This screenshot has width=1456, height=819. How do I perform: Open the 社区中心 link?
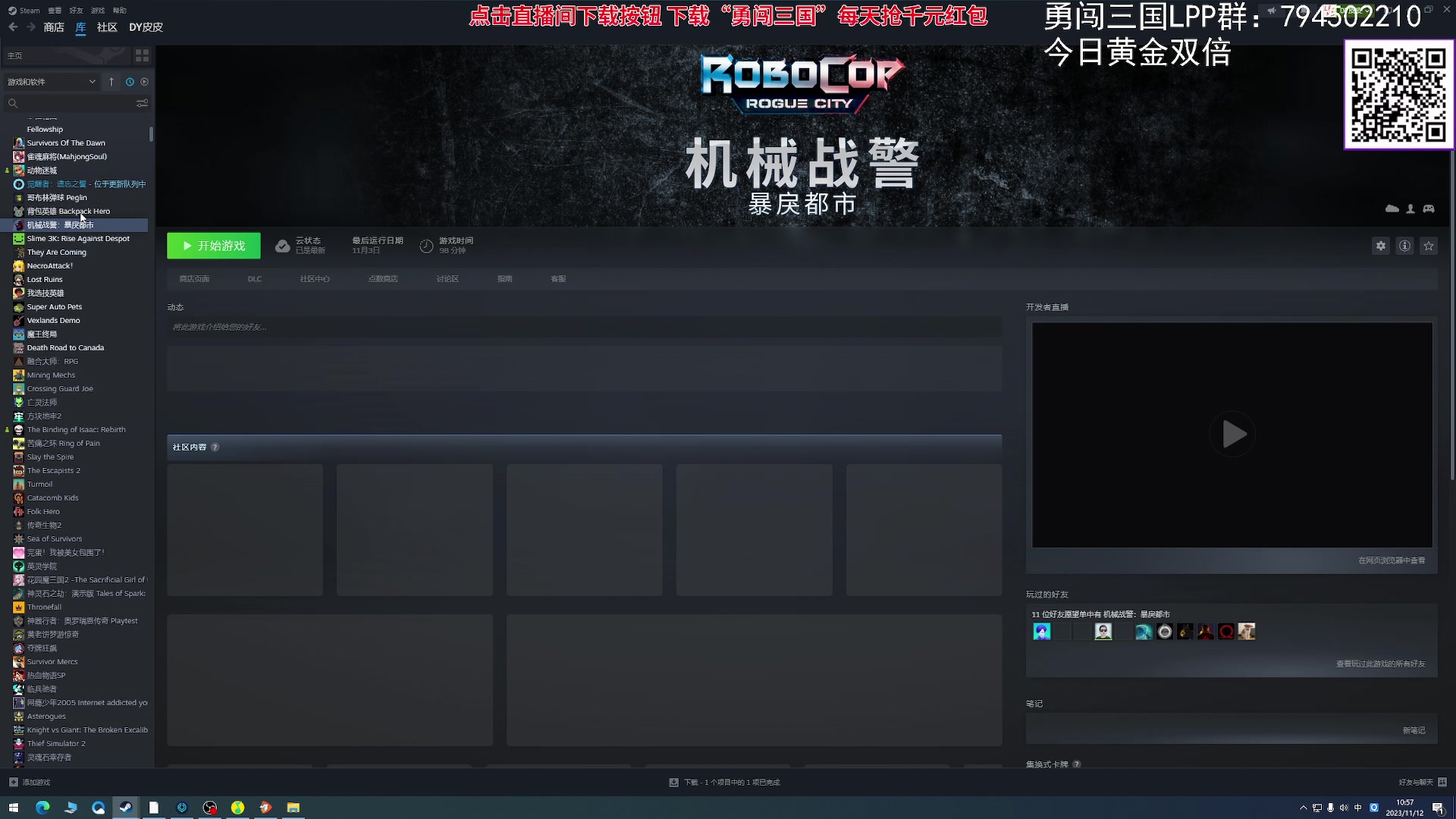(x=315, y=279)
